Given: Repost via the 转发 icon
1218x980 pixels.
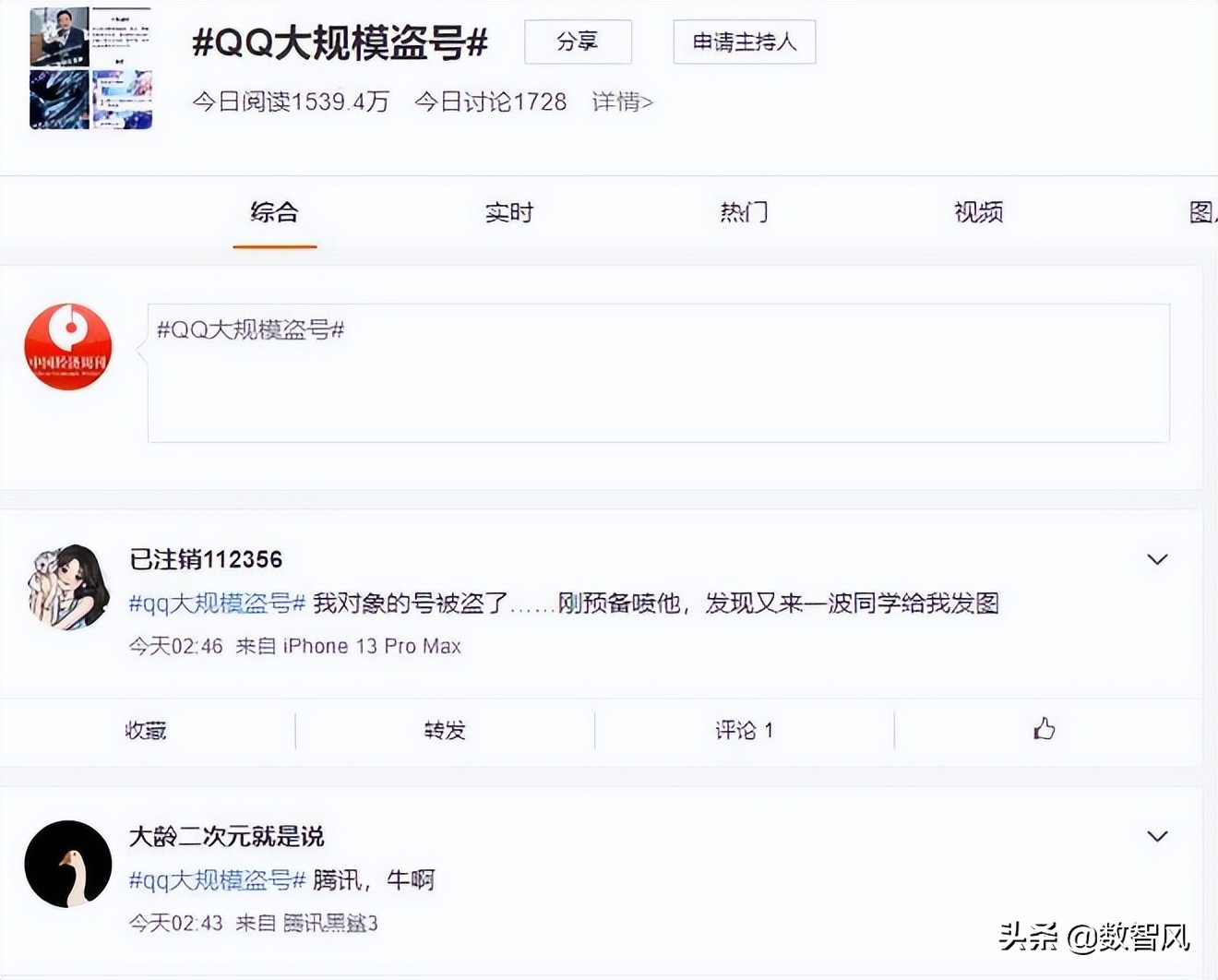Looking at the screenshot, I should click(x=444, y=731).
